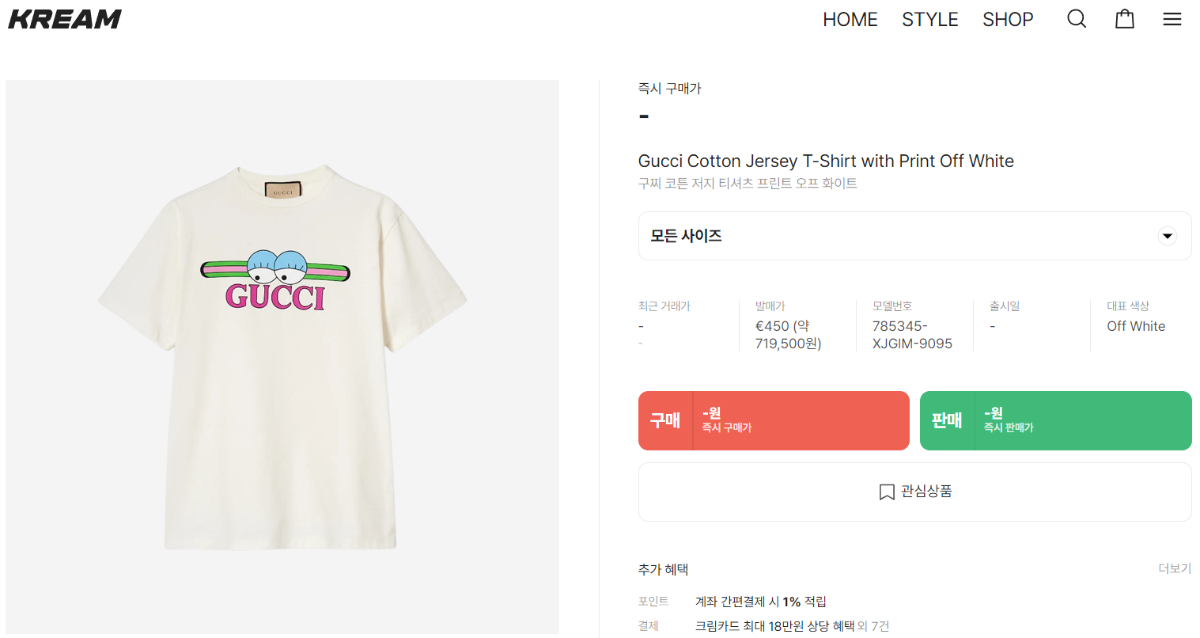Click the €450 release price
This screenshot has width=1200, height=638.
(x=788, y=335)
